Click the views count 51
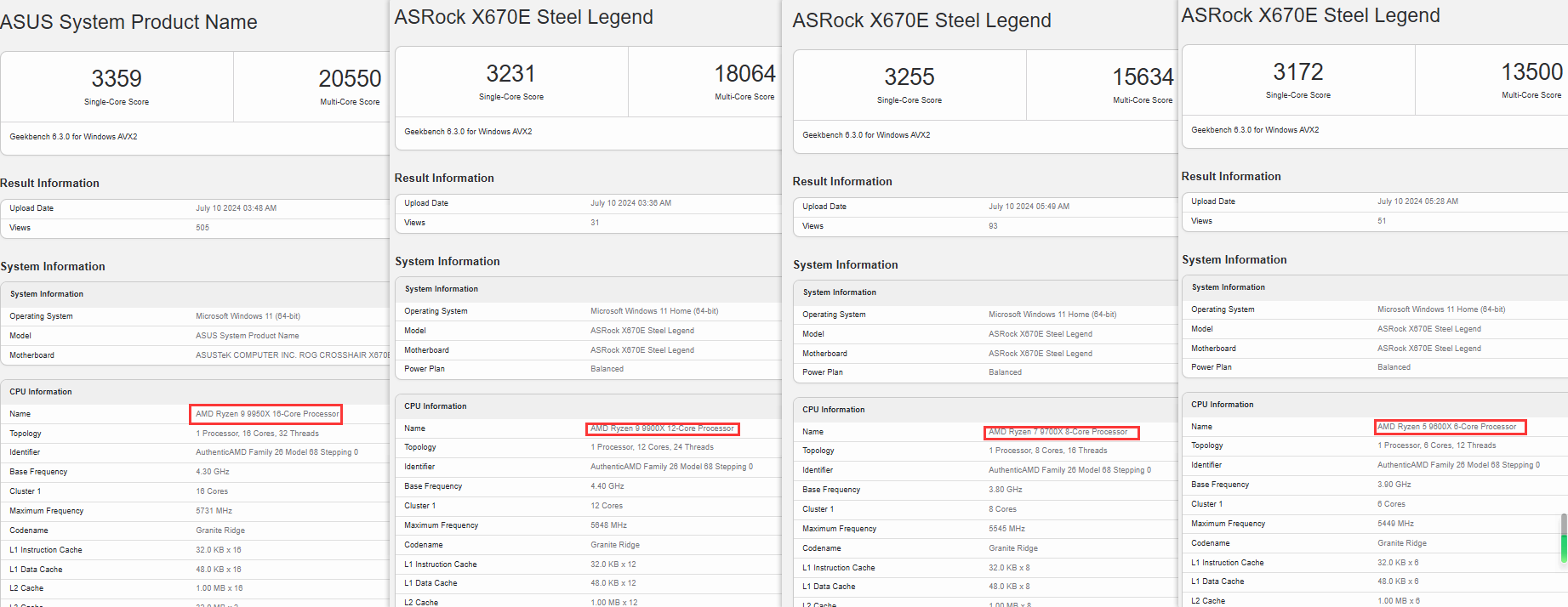Viewport: 1568px width, 607px height. tap(1382, 221)
